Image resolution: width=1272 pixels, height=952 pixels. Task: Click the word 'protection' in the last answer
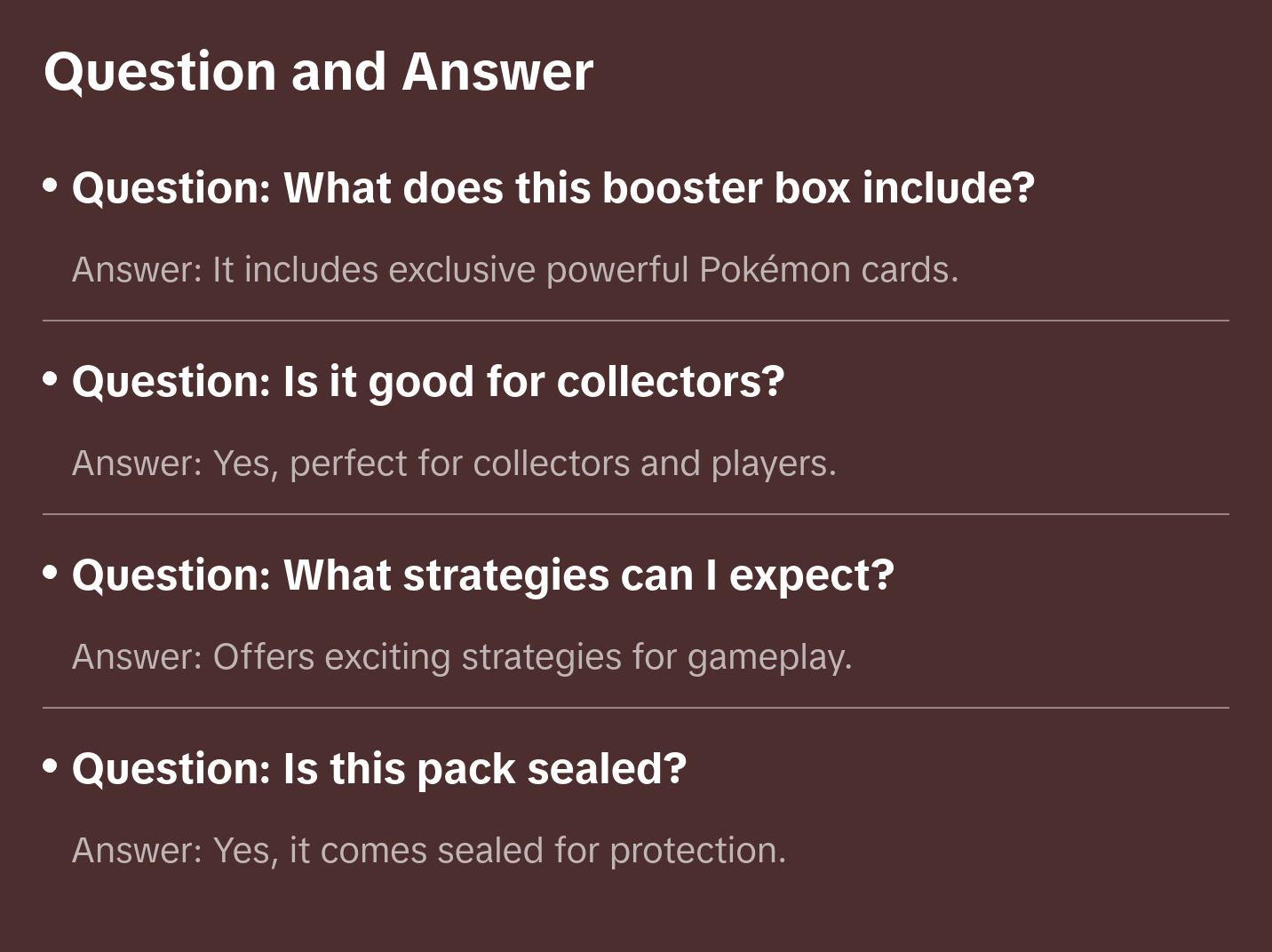tap(697, 851)
